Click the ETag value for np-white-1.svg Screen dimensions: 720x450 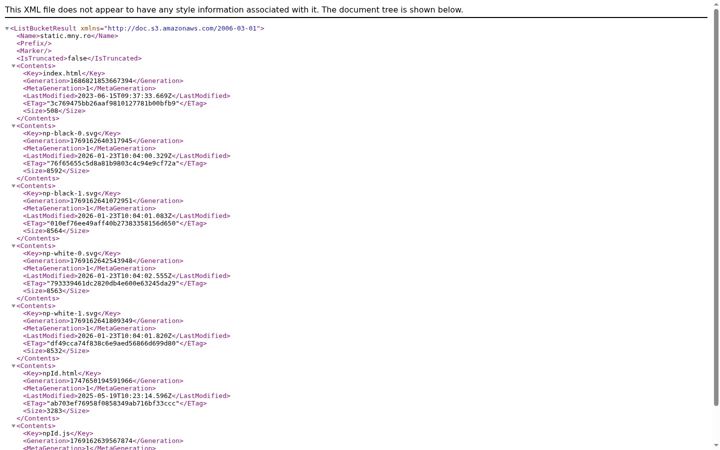pyautogui.click(x=112, y=343)
